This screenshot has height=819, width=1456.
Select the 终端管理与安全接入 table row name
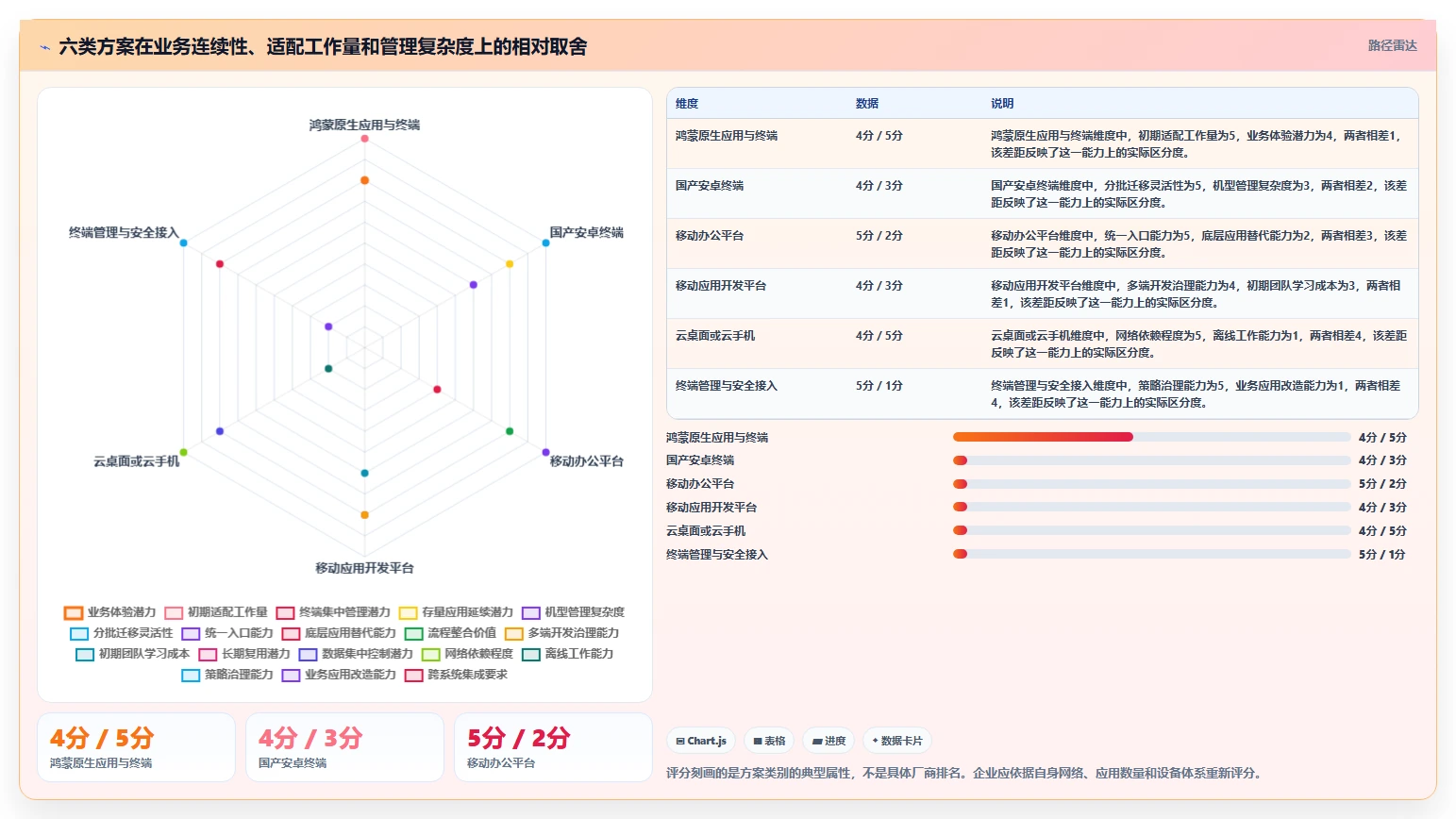point(727,386)
